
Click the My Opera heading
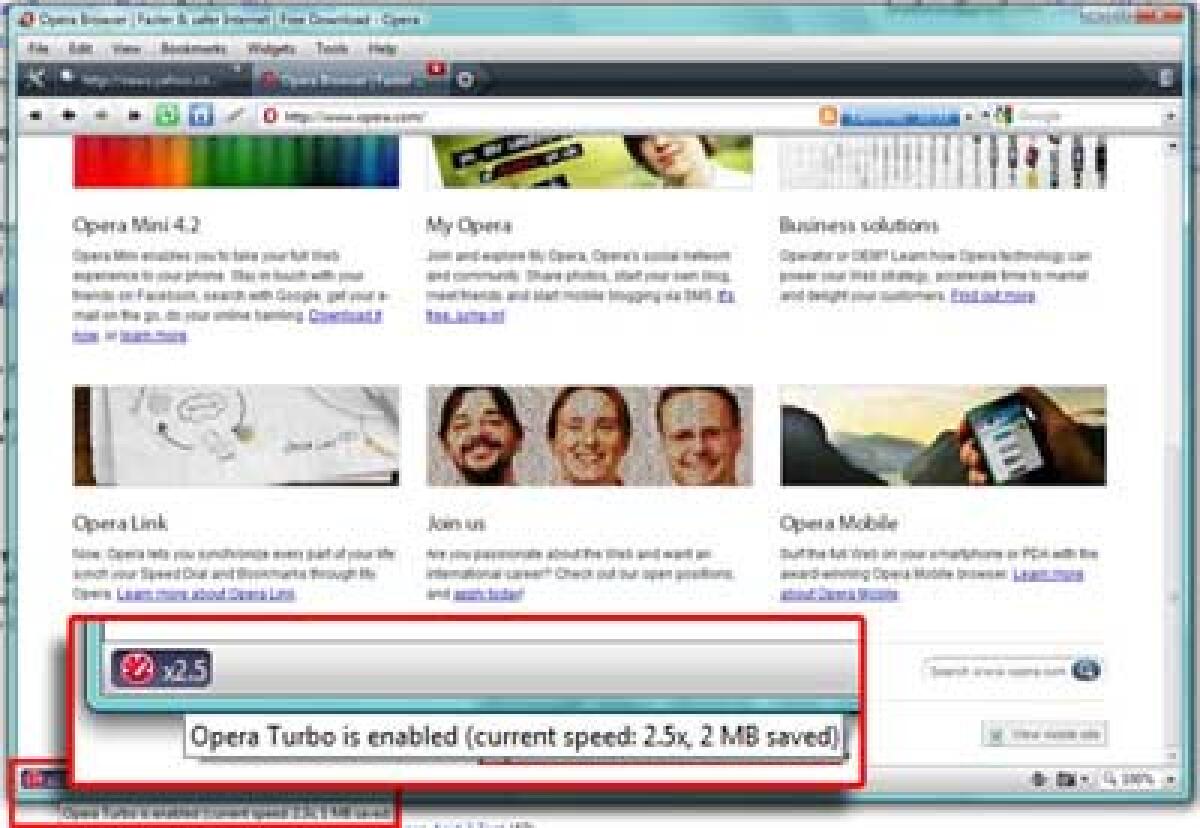point(468,225)
